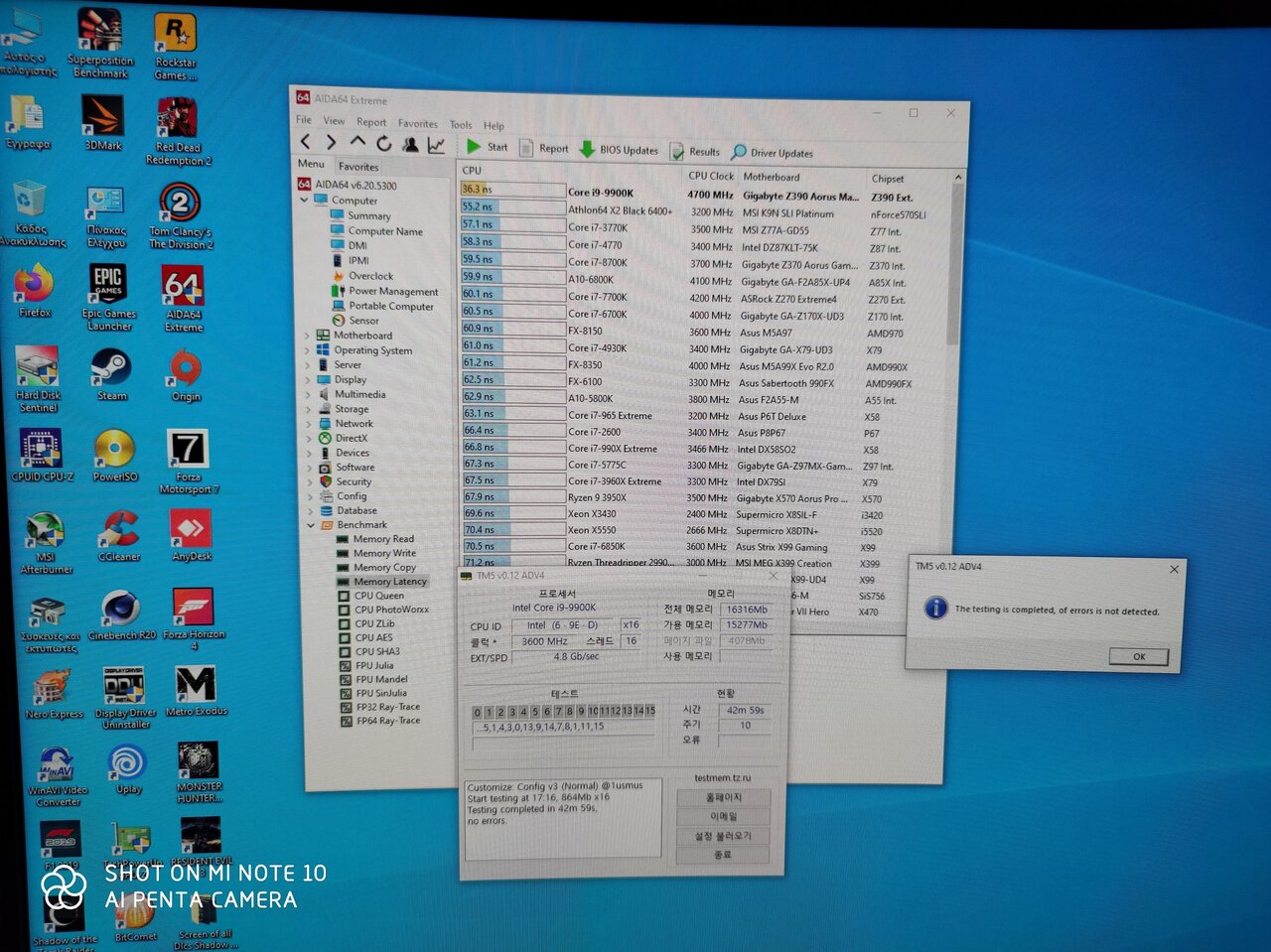Open MSI Afterburner desktop icon
This screenshot has width=1271, height=952.
click(x=46, y=543)
